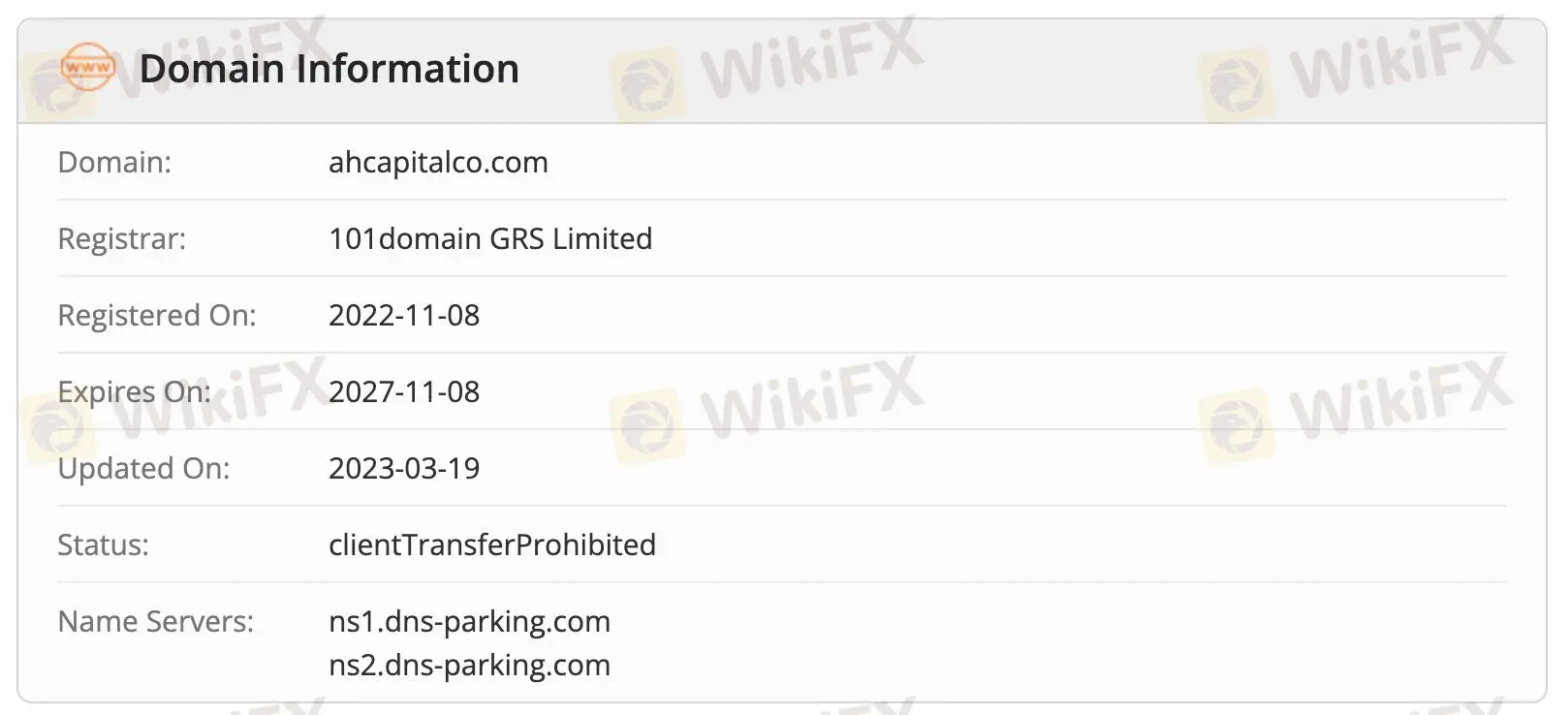Click the Status field label
The height and width of the screenshot is (715, 1568).
(x=103, y=544)
